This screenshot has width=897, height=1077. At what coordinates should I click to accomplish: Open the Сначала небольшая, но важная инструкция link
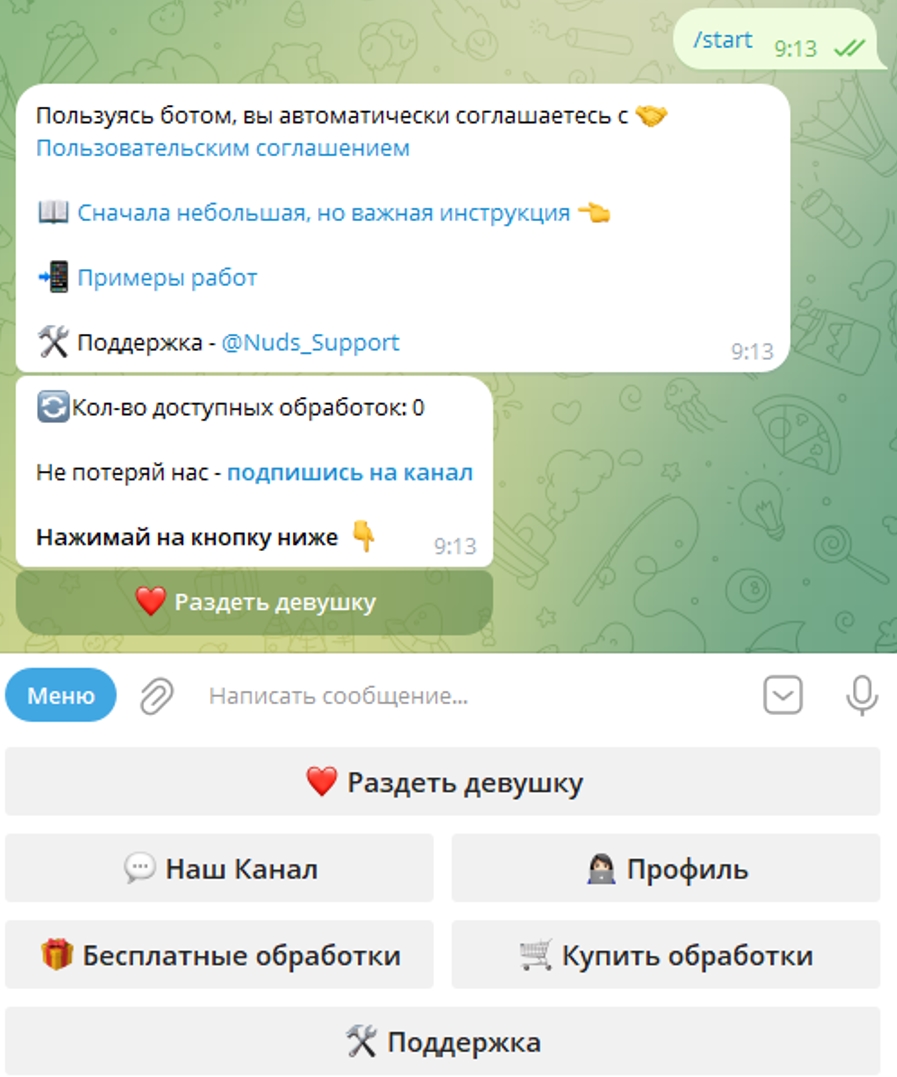point(323,213)
